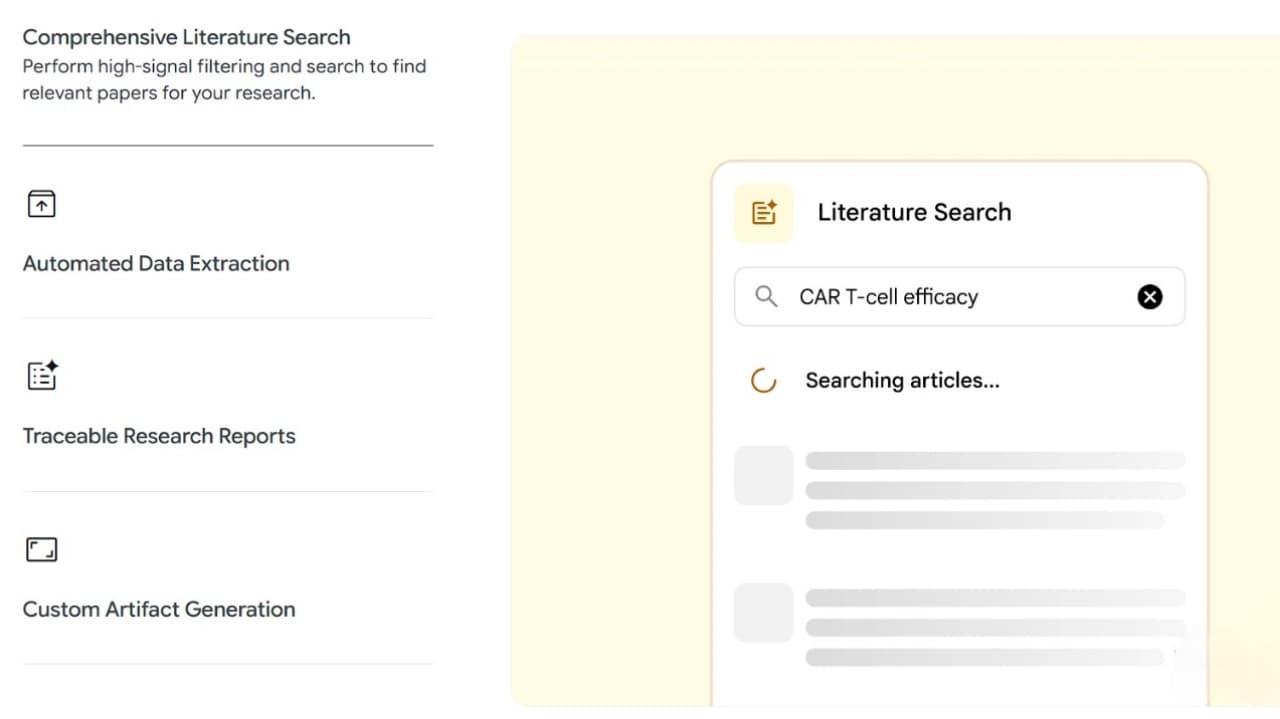Click the Custom Artifact Generation frame icon
Image resolution: width=1280 pixels, height=719 pixels.
41,549
